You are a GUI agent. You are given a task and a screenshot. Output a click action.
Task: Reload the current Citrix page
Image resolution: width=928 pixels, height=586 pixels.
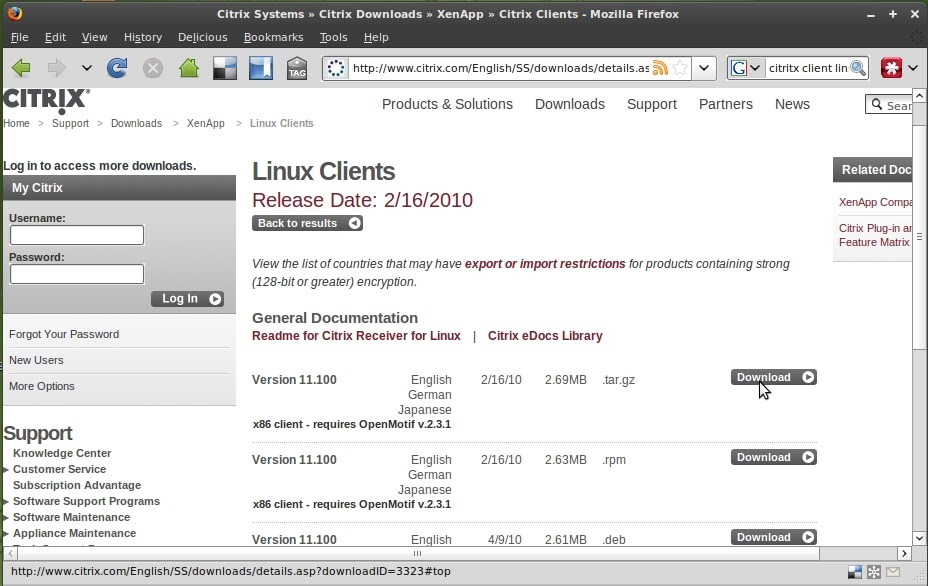pyautogui.click(x=117, y=68)
